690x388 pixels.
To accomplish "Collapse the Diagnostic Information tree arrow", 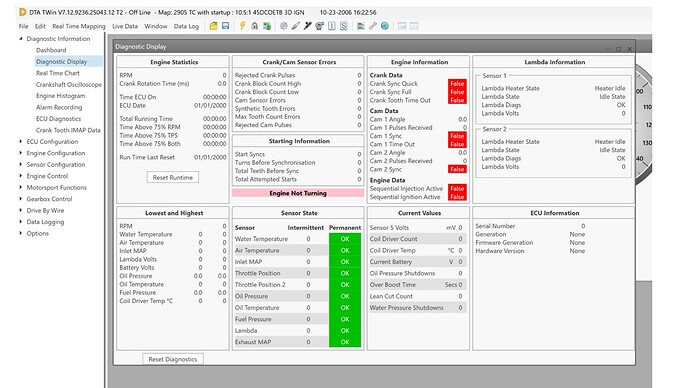I will point(21,39).
